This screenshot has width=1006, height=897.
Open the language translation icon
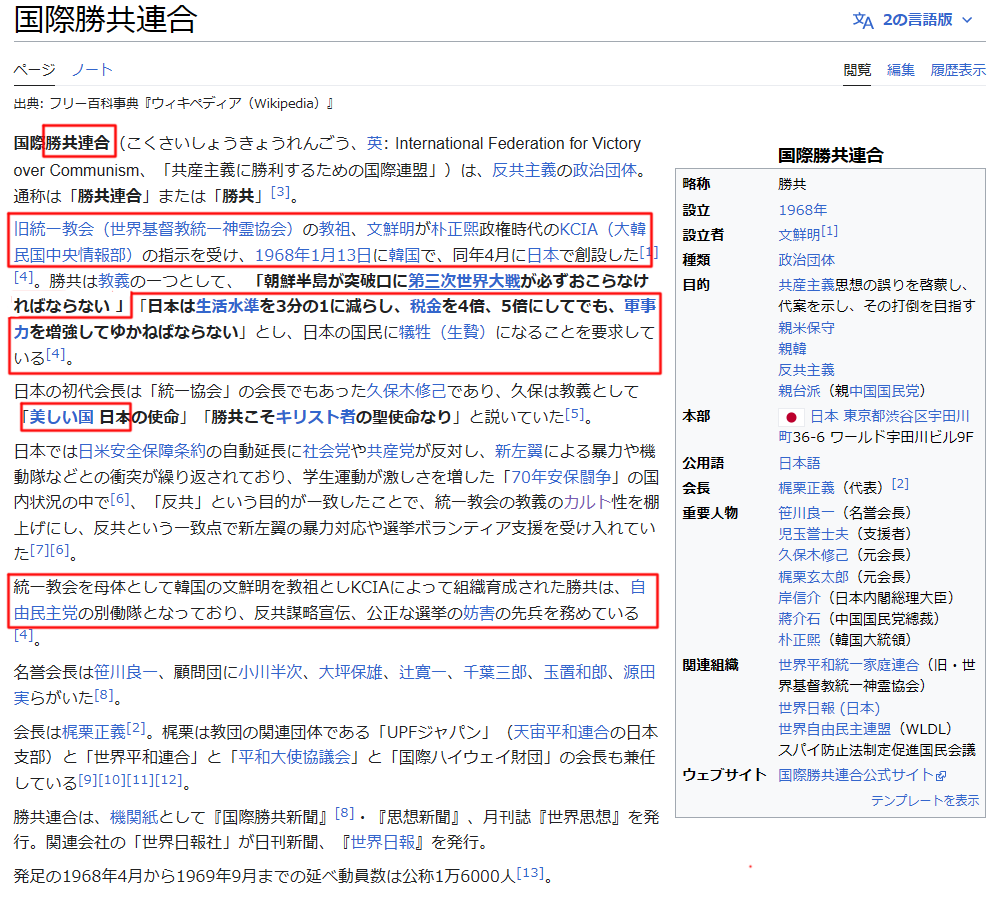coord(862,21)
